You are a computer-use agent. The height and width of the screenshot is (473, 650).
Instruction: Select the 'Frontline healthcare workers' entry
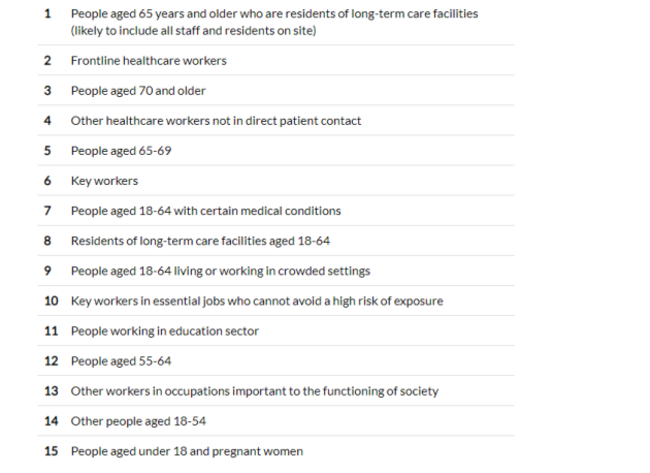[148, 61]
